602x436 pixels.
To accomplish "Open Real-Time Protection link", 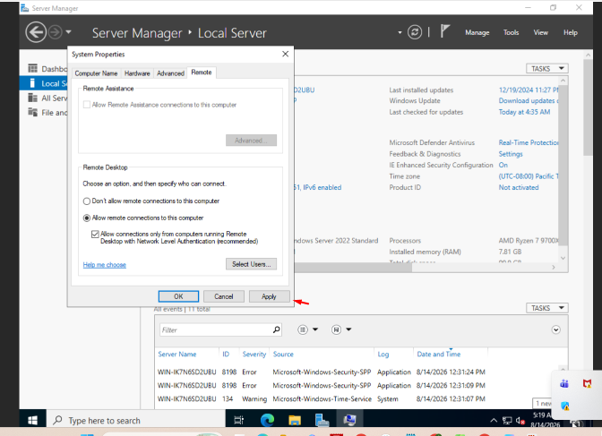I will 528,142.
